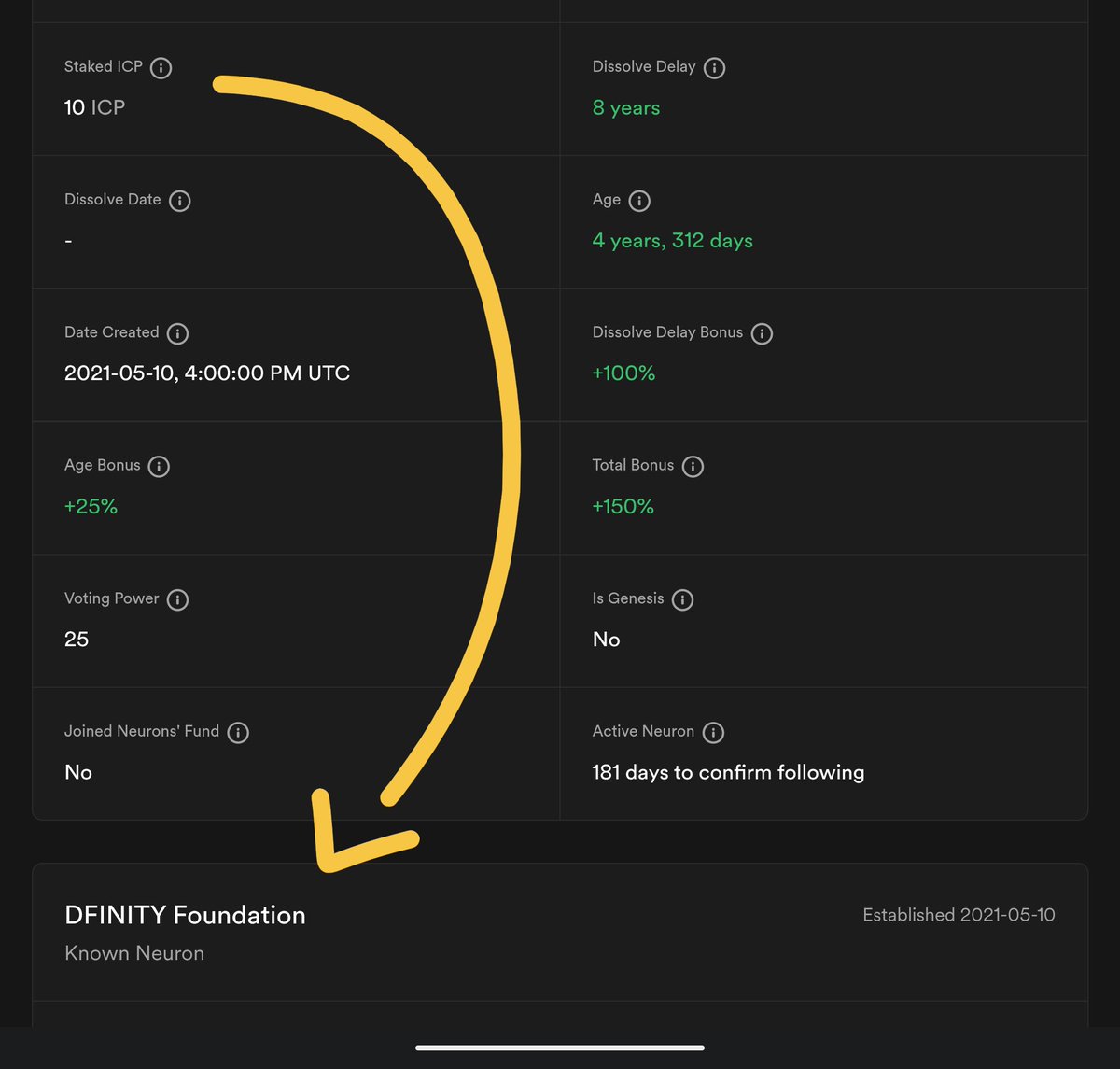The width and height of the screenshot is (1120, 1069).
Task: Open the Date Created info icon
Action: click(177, 333)
